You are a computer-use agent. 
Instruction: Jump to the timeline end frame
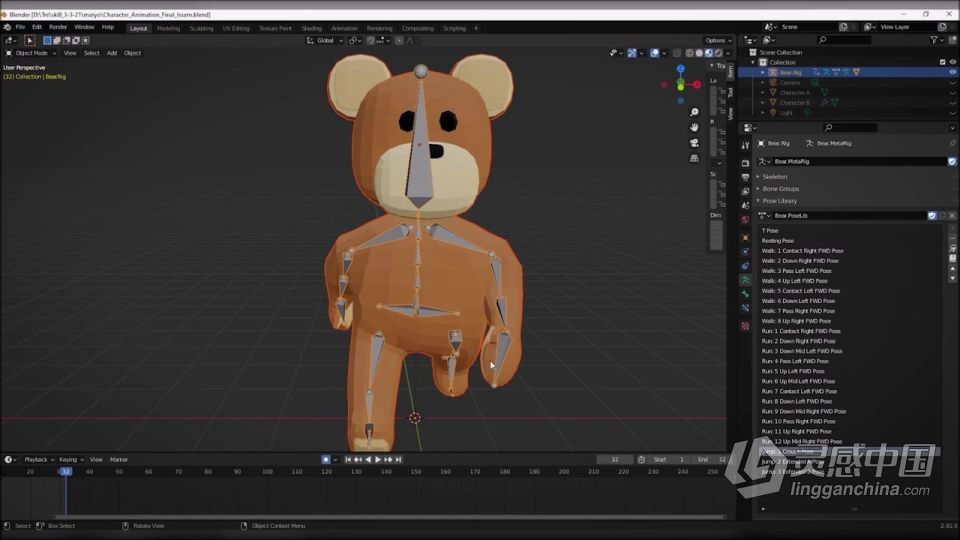[399, 459]
